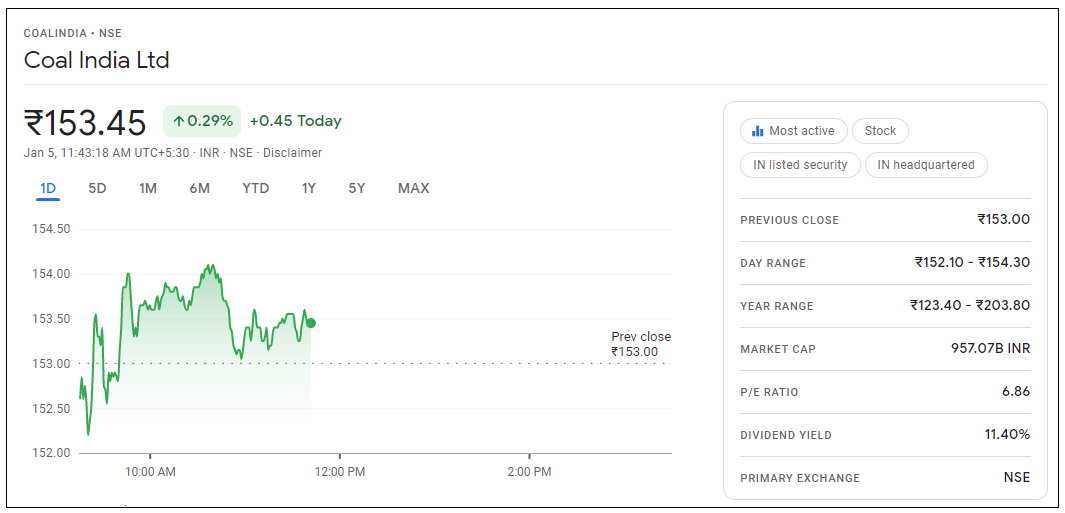Switch to the 1M chart tab
The height and width of the screenshot is (513, 1065).
click(148, 188)
